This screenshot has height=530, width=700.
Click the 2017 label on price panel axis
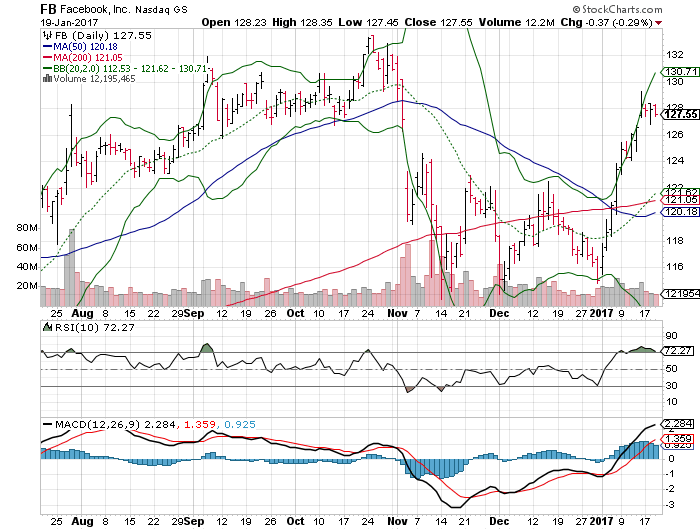point(601,313)
